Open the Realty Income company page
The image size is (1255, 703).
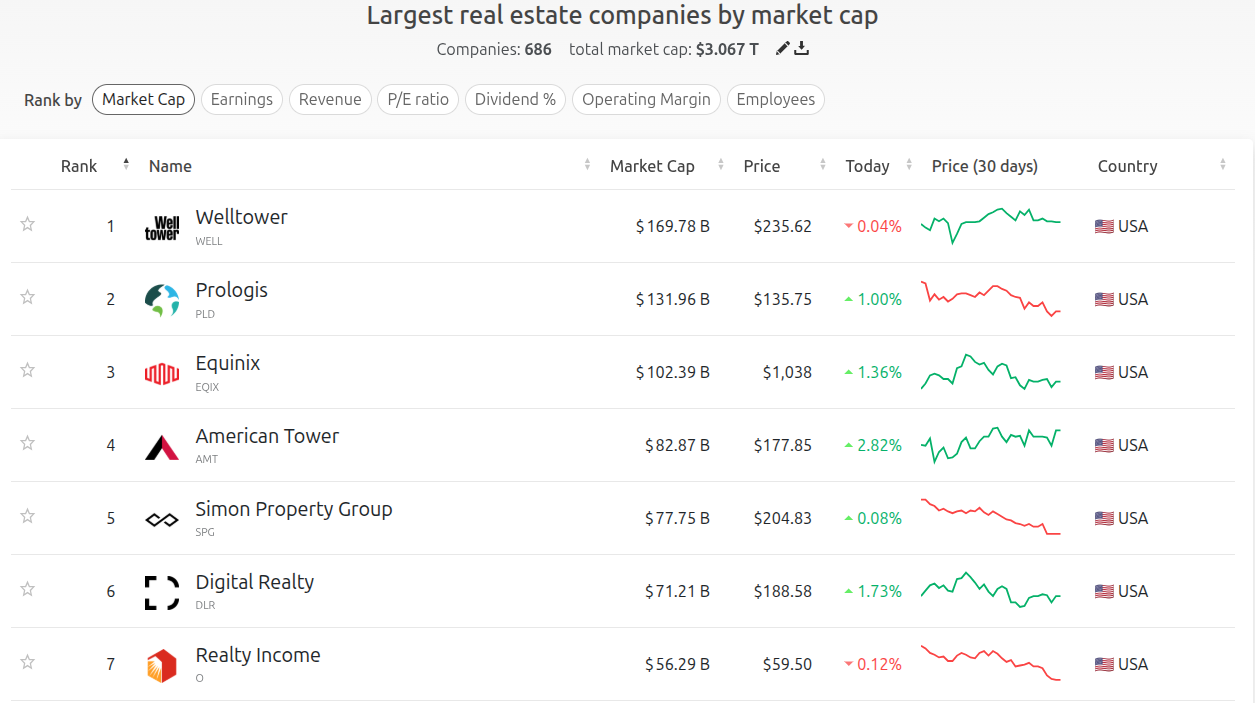258,655
